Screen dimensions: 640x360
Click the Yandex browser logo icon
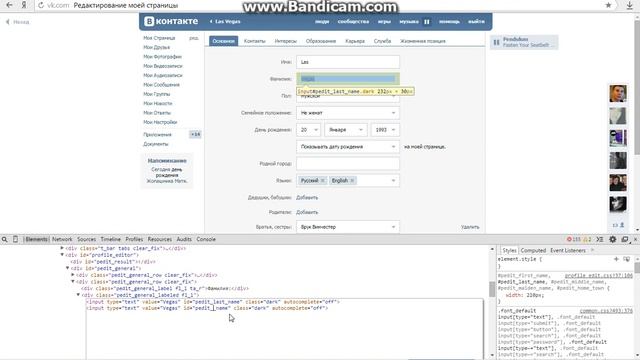coord(24,5)
